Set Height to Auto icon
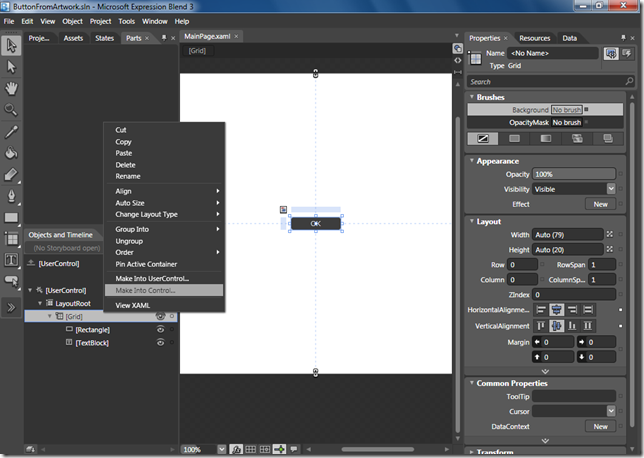This screenshot has height=458, width=644. click(610, 249)
